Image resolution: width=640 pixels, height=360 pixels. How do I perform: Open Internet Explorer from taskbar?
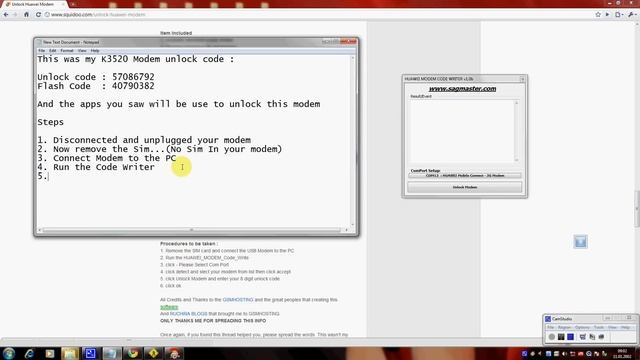click(x=29, y=353)
